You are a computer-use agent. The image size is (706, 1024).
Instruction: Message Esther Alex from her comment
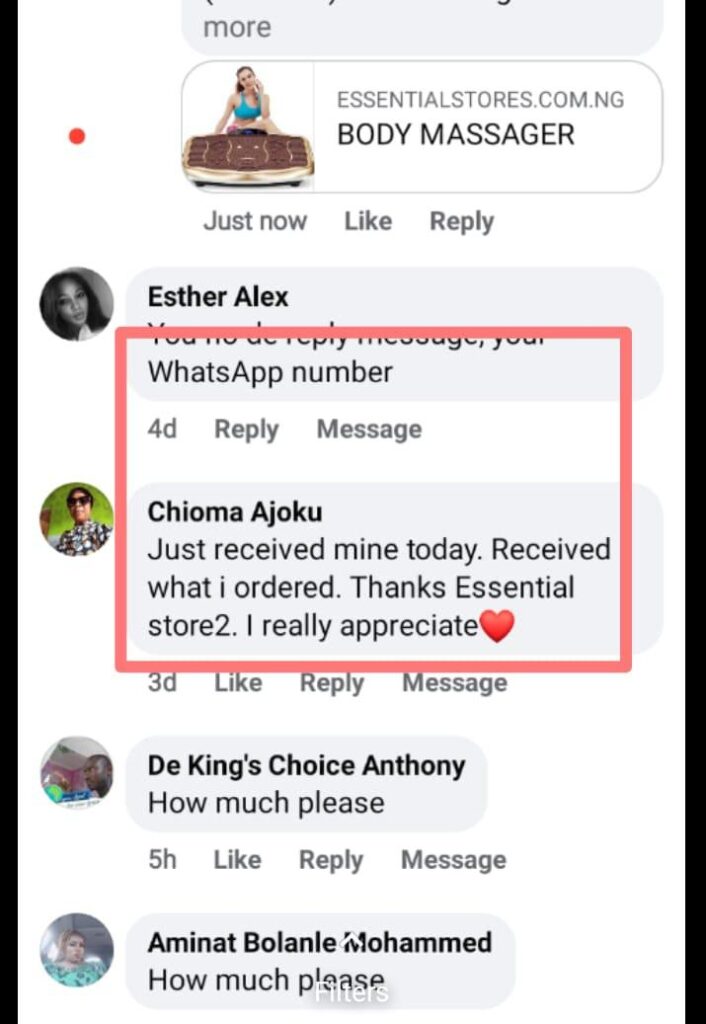click(369, 430)
